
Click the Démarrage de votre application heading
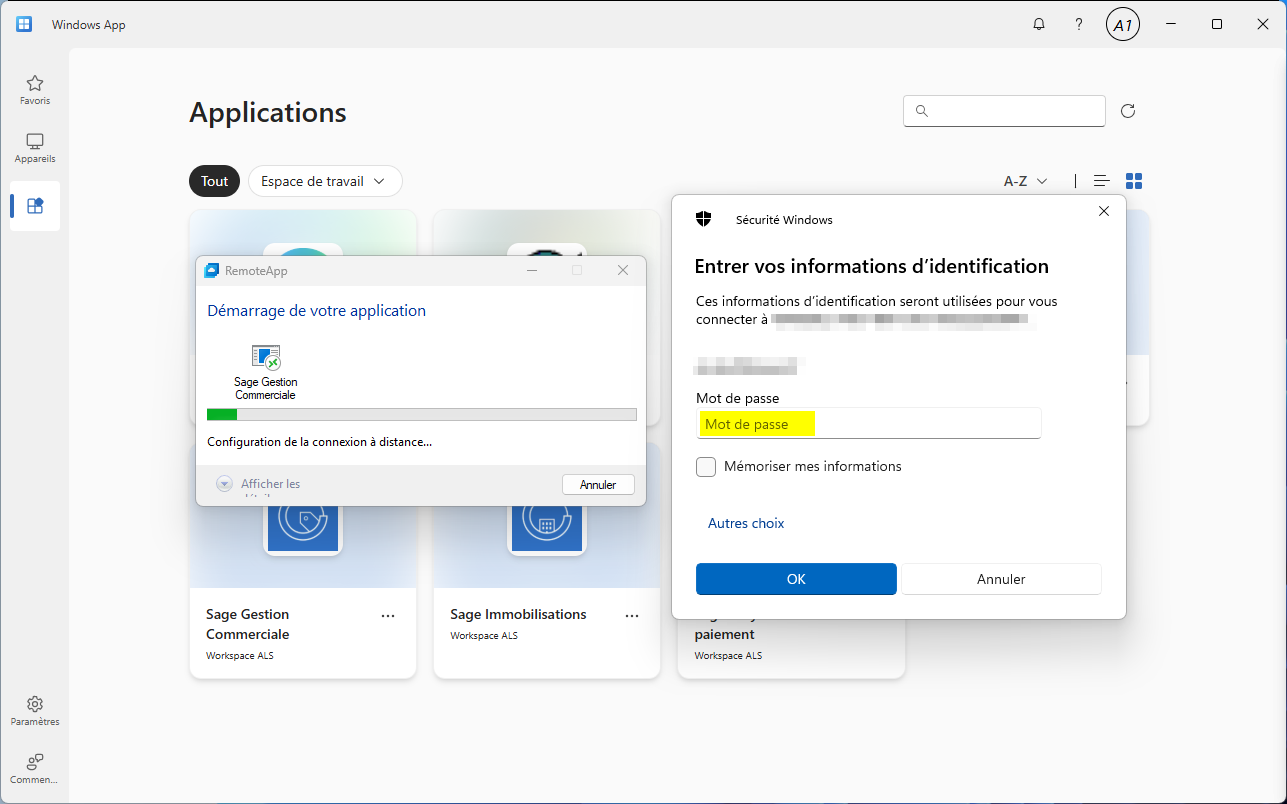(x=316, y=310)
